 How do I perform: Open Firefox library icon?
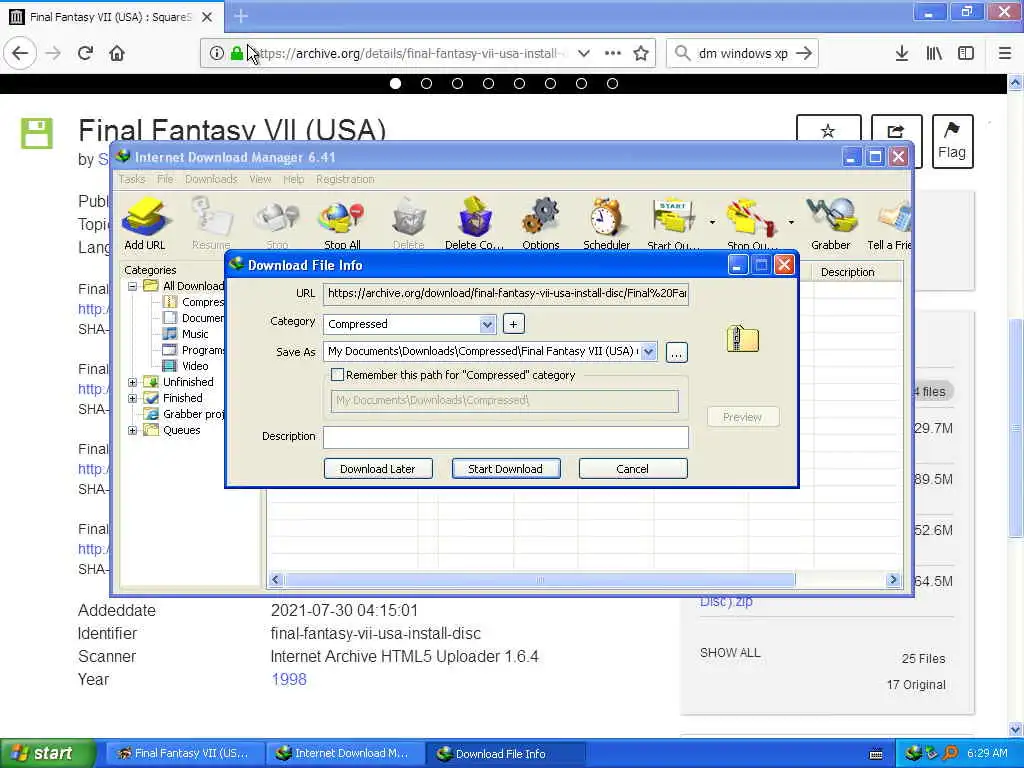934,54
